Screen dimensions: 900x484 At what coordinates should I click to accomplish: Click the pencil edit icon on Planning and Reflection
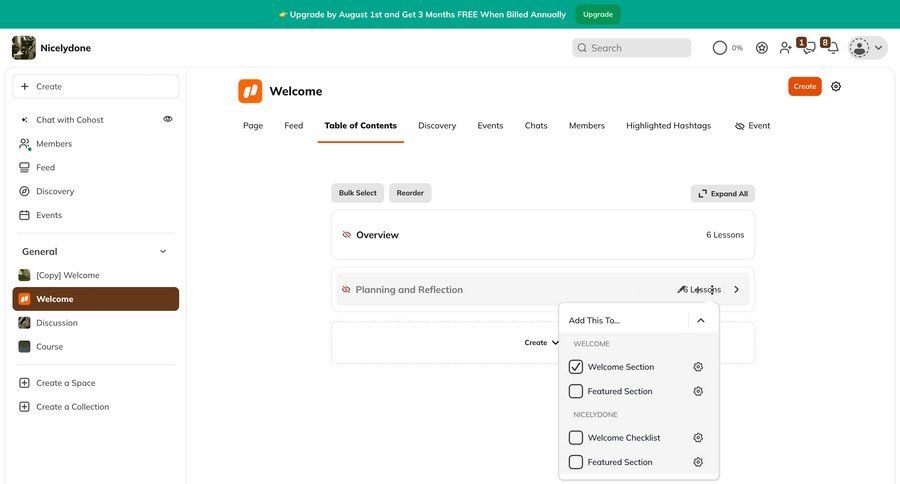[x=681, y=289]
